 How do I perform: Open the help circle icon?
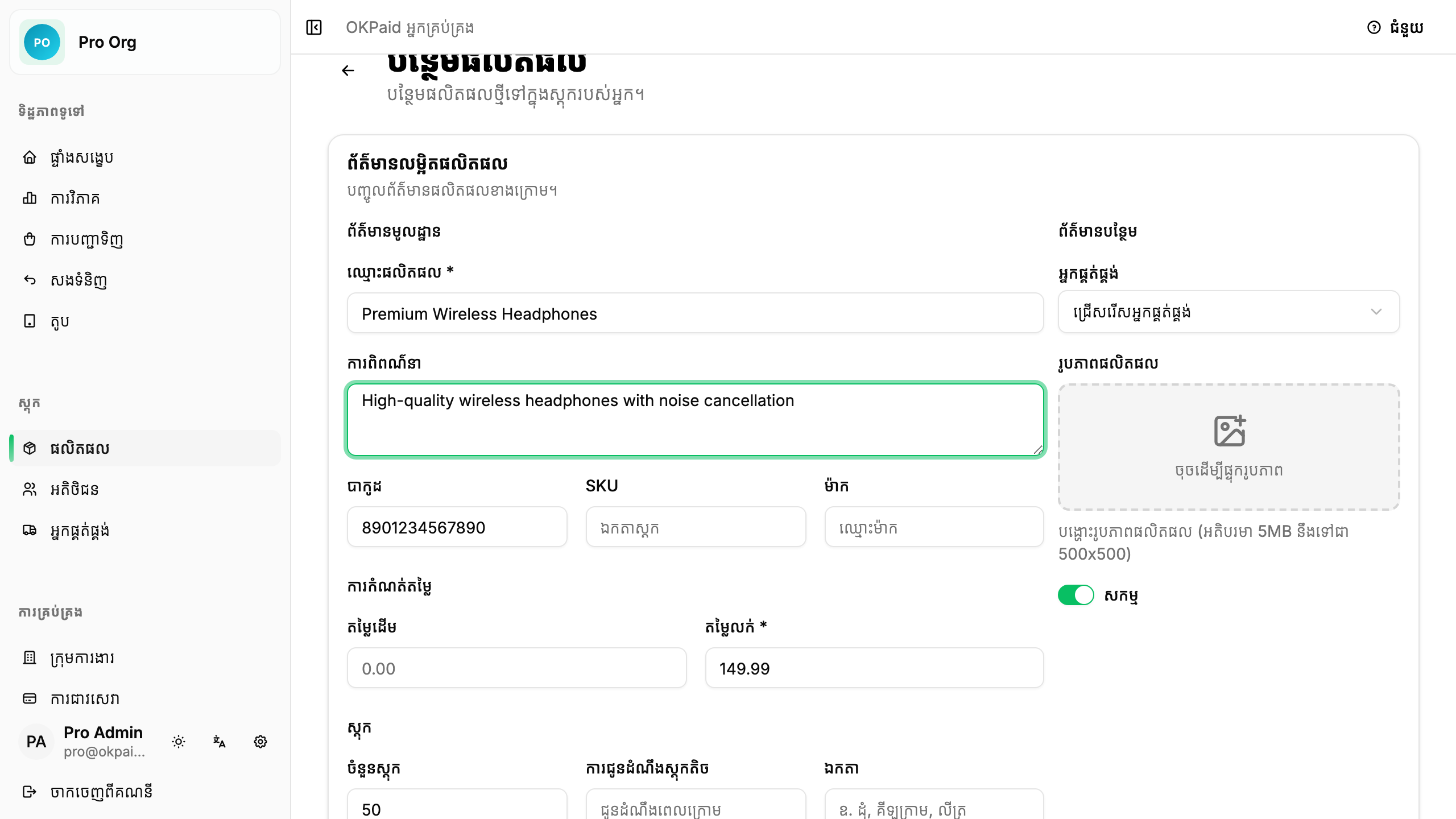click(1374, 27)
